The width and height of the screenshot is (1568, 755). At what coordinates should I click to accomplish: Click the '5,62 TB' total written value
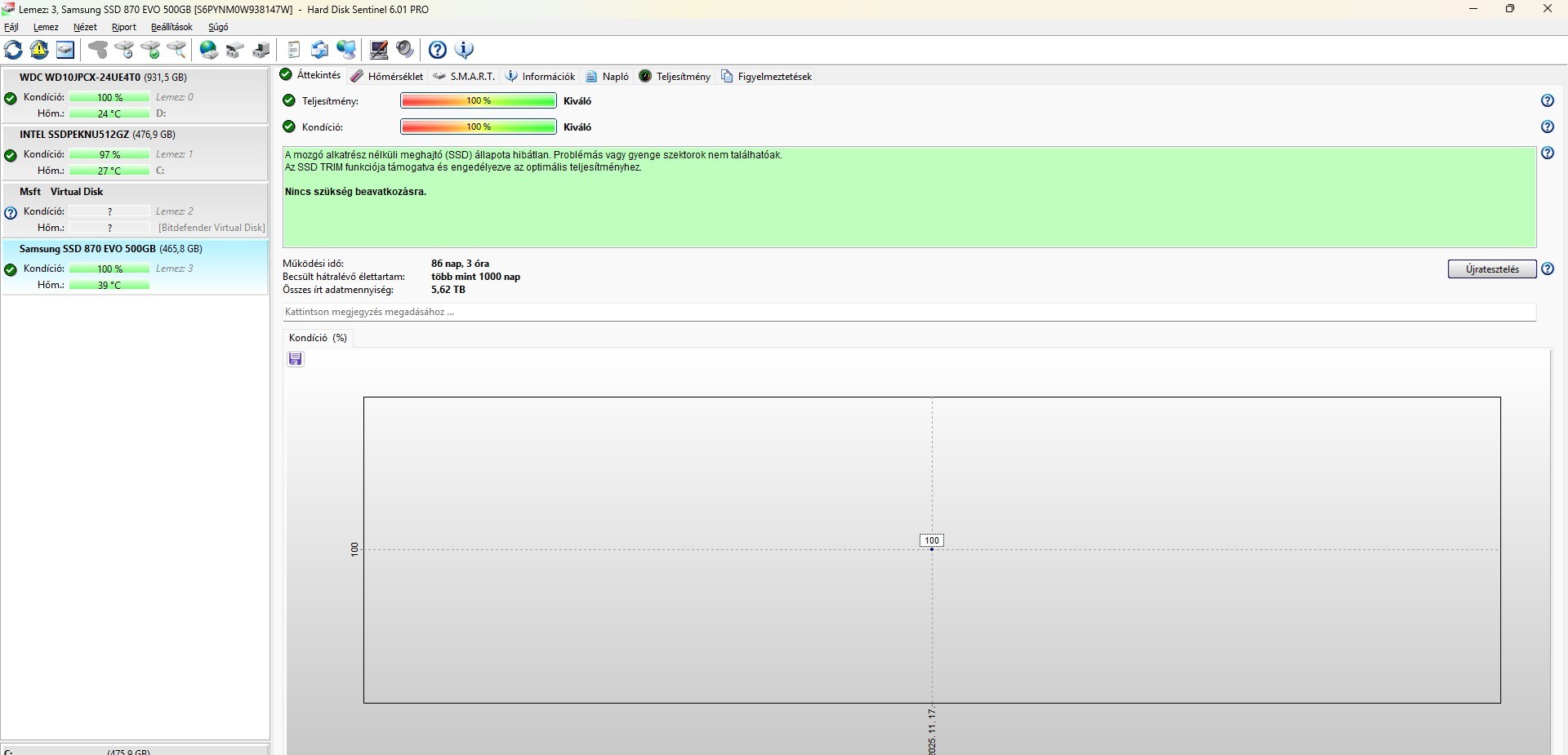pyautogui.click(x=448, y=290)
